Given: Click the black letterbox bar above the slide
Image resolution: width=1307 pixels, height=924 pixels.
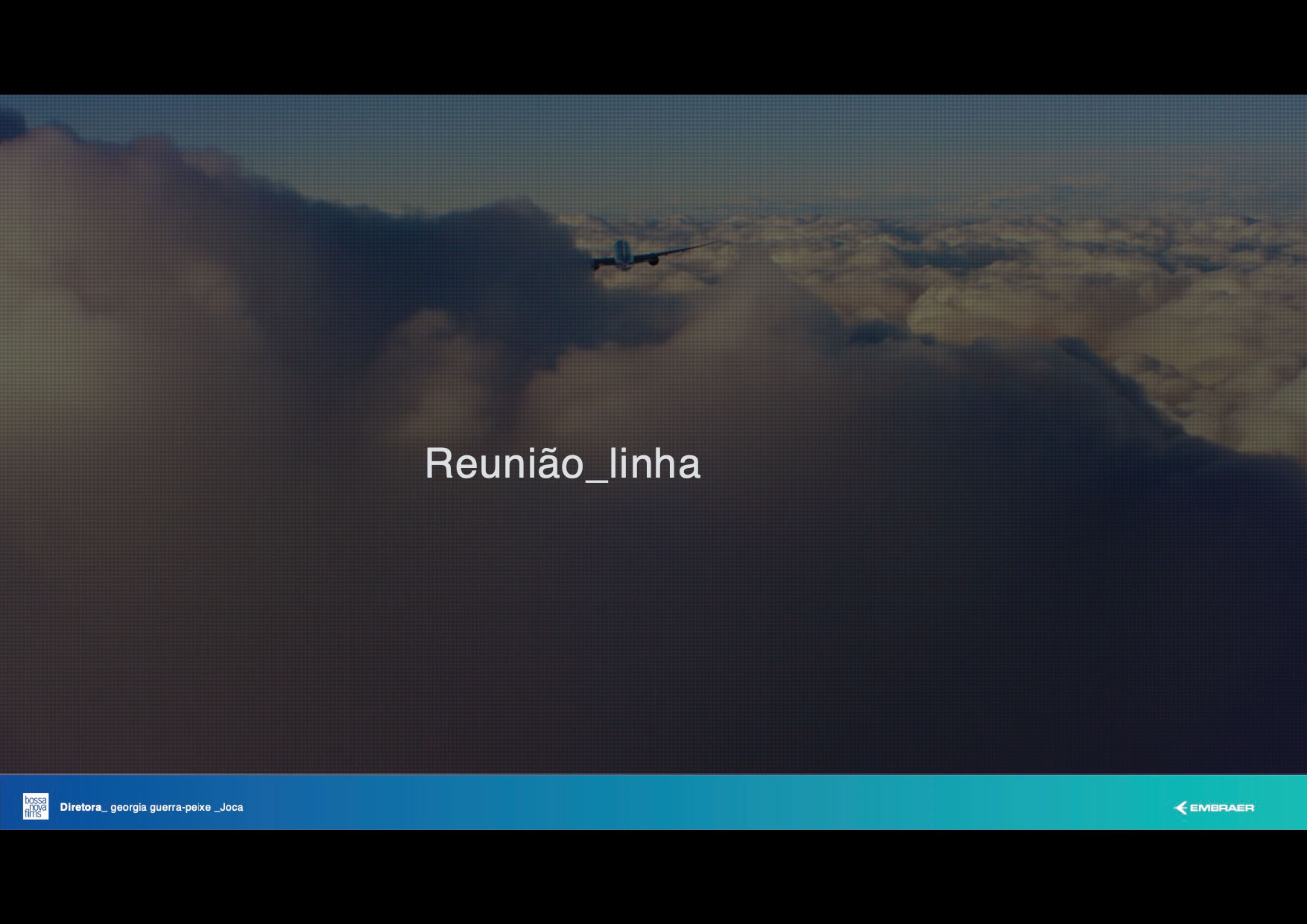Looking at the screenshot, I should [653, 46].
